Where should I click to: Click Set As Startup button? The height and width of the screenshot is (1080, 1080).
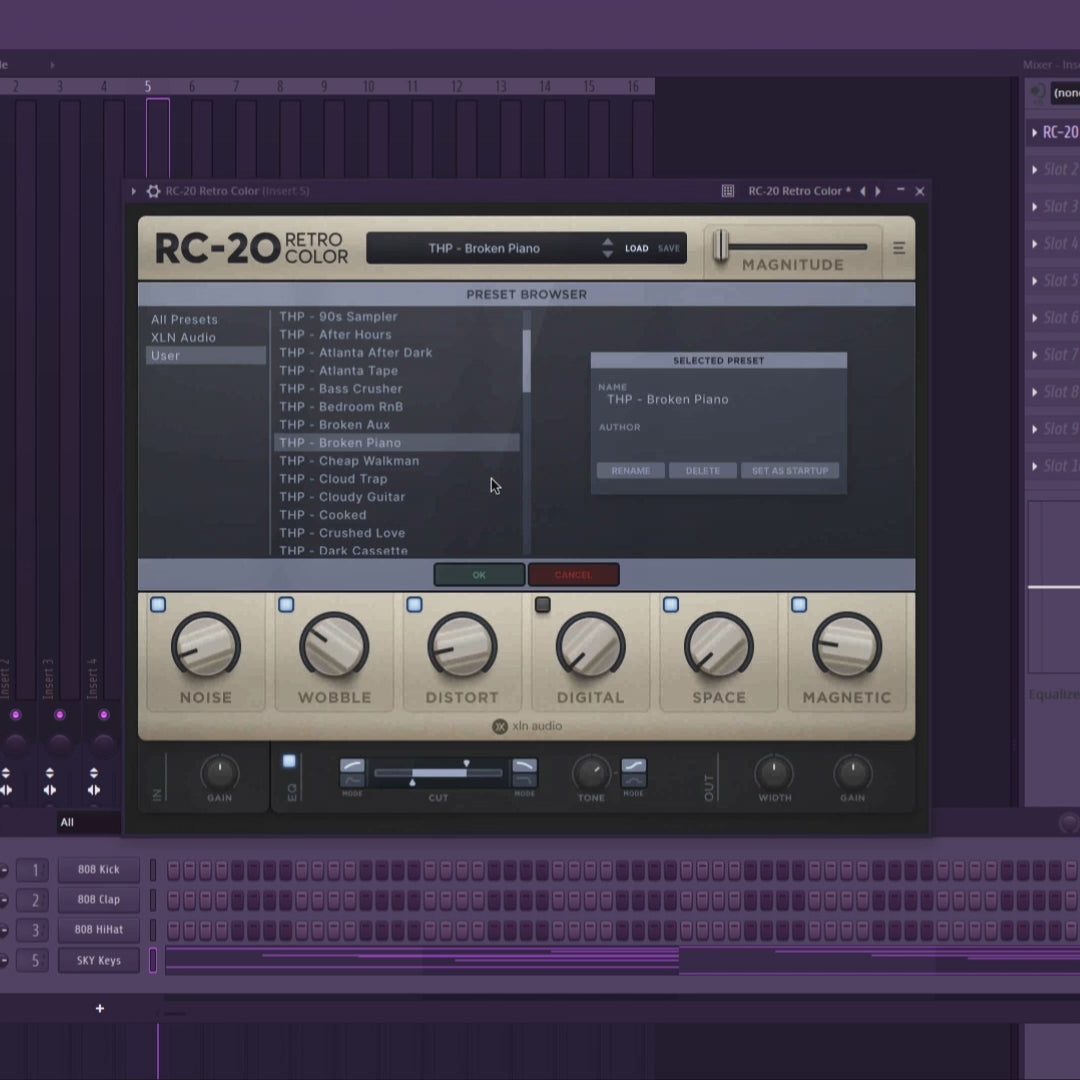click(x=790, y=470)
